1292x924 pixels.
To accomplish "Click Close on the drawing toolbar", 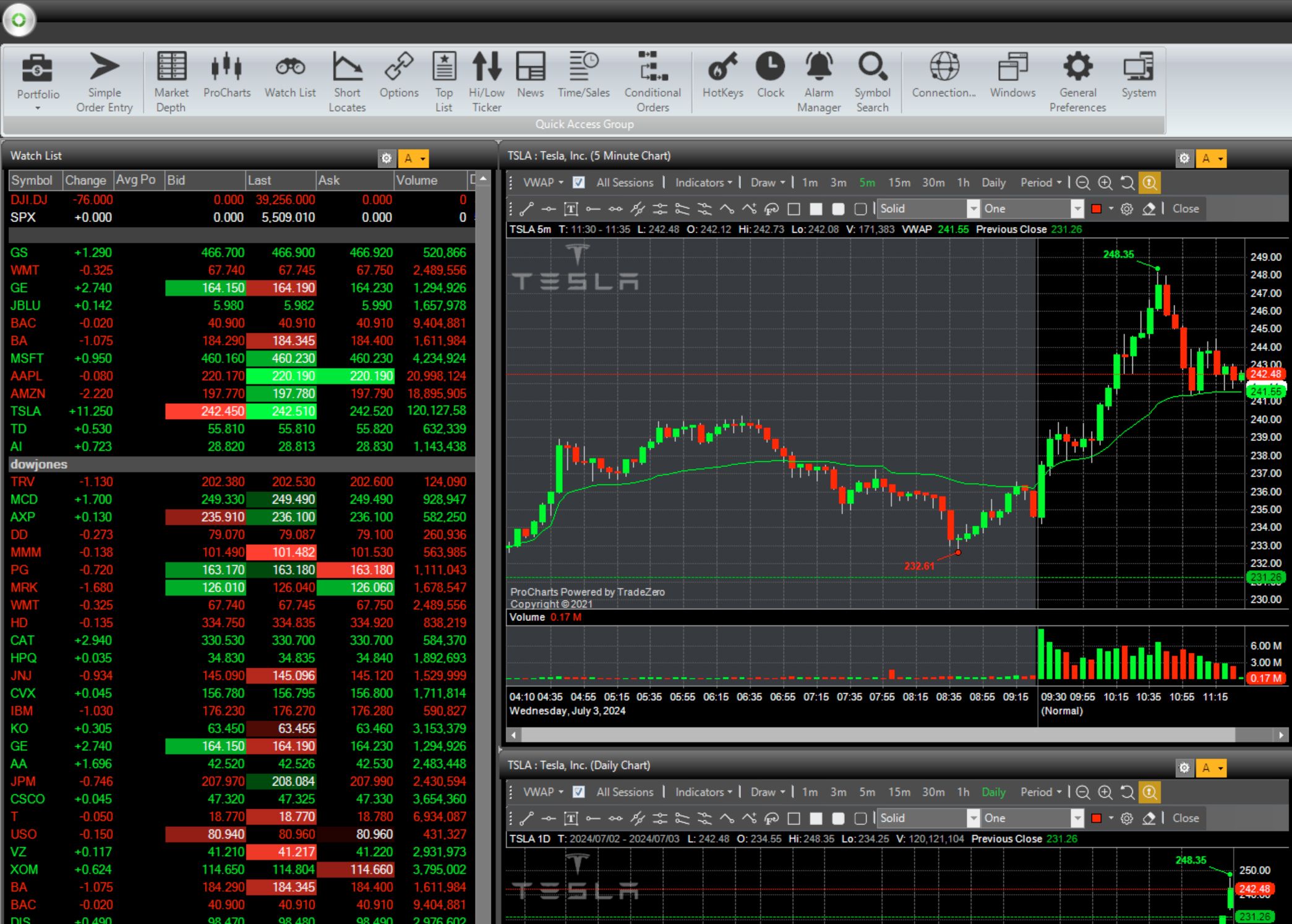I will [1185, 208].
